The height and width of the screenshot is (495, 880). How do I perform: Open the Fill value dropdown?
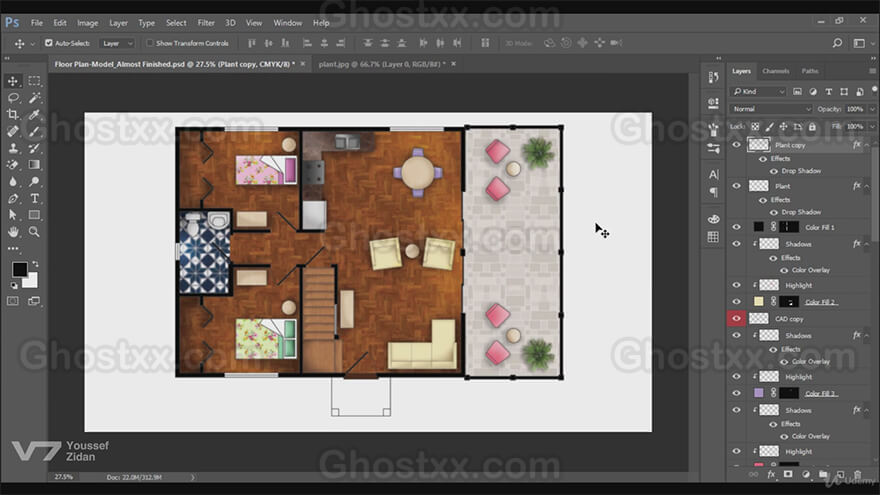pos(872,127)
